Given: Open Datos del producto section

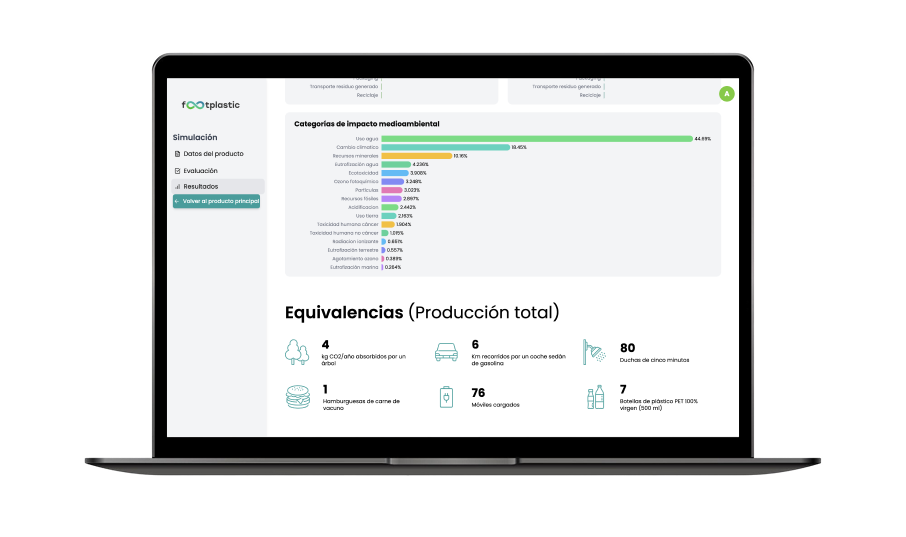Looking at the screenshot, I should 213,154.
